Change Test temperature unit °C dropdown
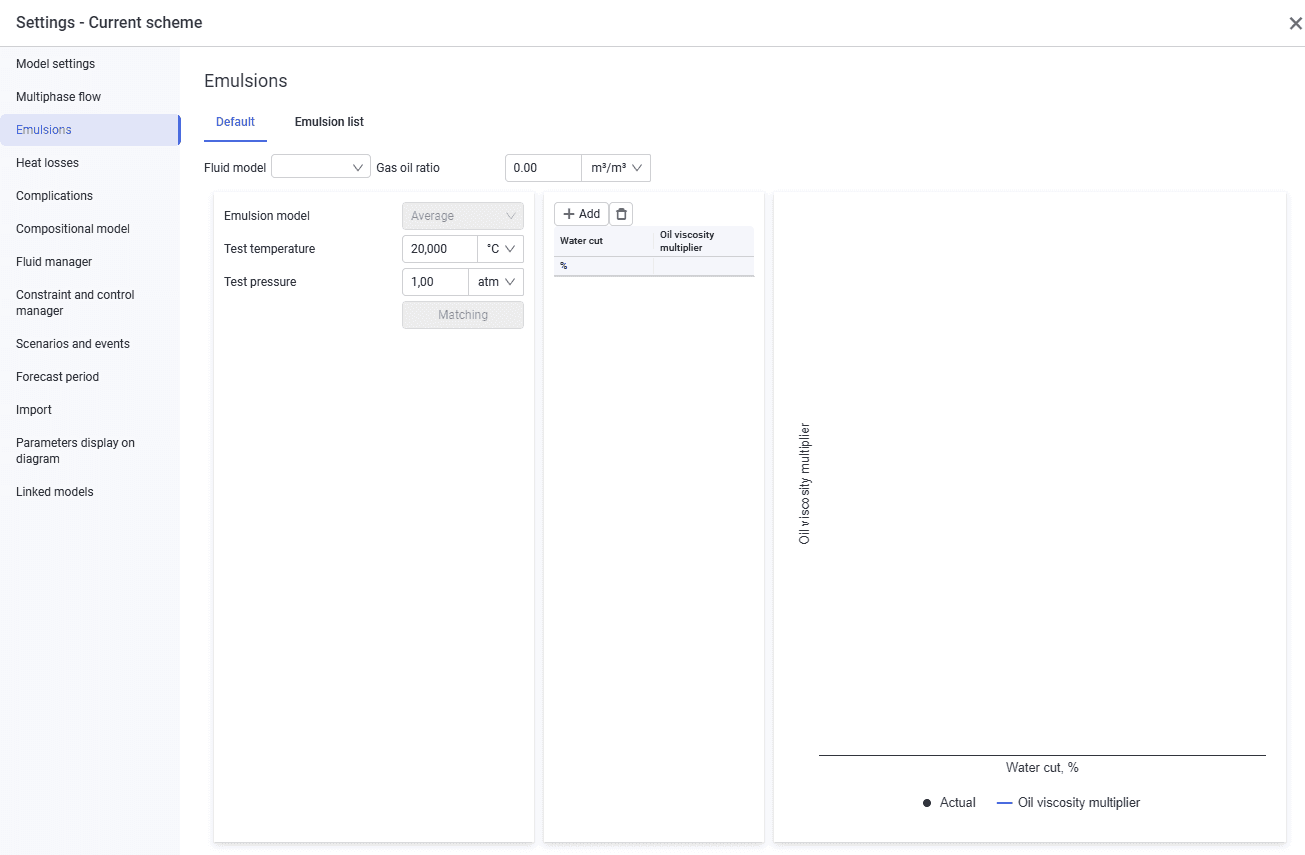Image resolution: width=1305 pixels, height=855 pixels. tap(501, 249)
